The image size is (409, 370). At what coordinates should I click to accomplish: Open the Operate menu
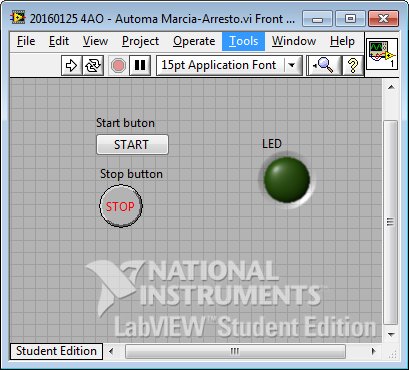194,41
